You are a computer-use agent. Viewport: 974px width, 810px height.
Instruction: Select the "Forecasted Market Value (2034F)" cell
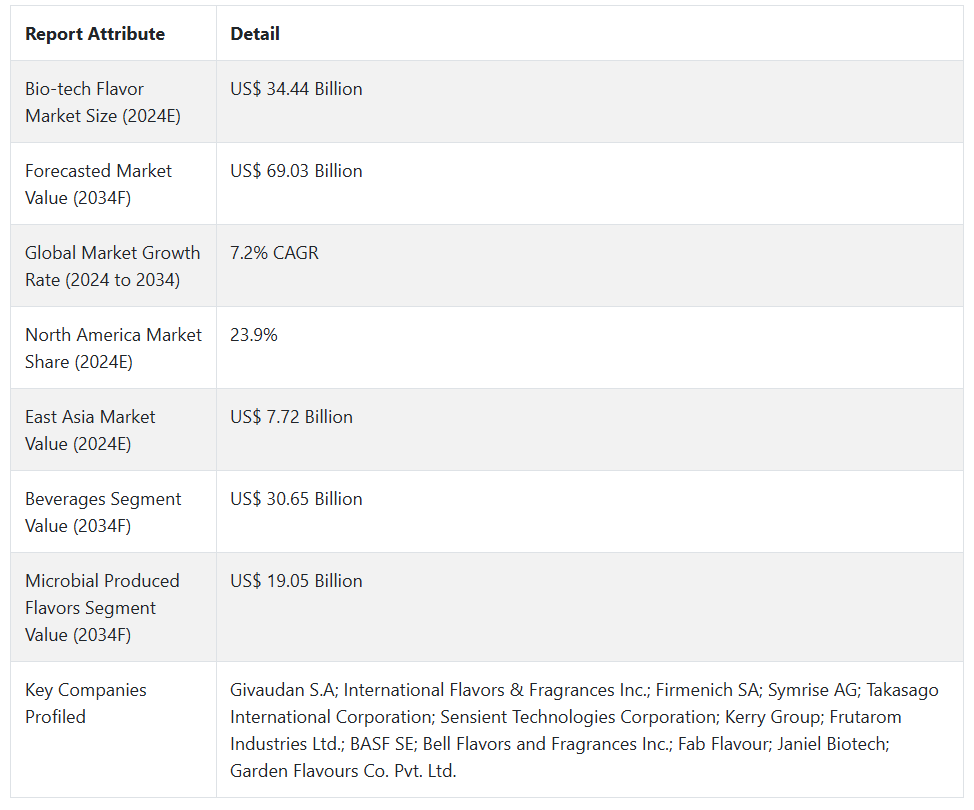[x=98, y=184]
